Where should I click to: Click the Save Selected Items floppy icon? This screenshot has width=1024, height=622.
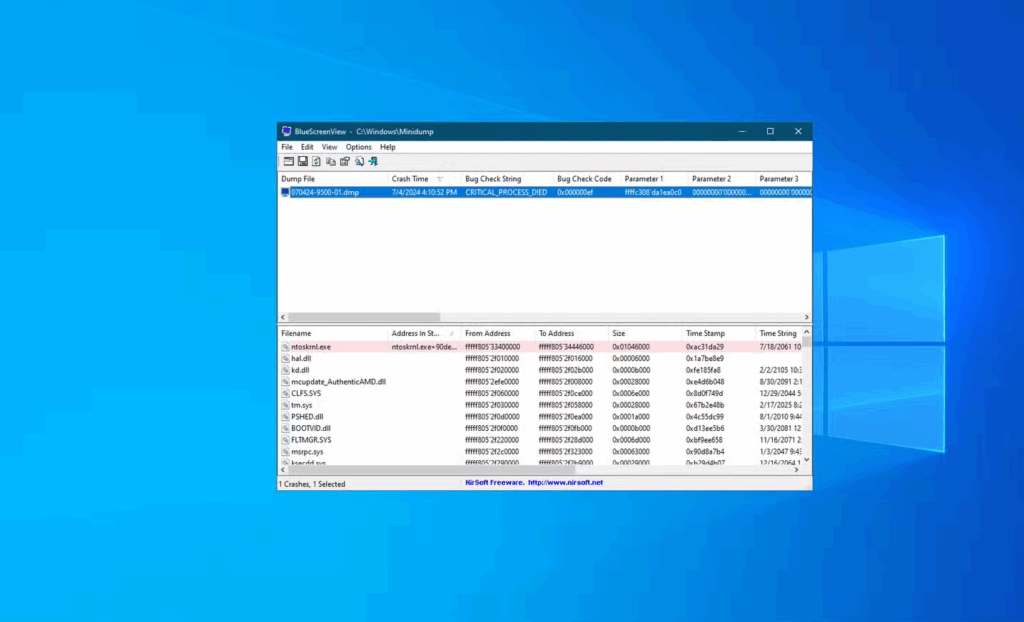pyautogui.click(x=302, y=161)
